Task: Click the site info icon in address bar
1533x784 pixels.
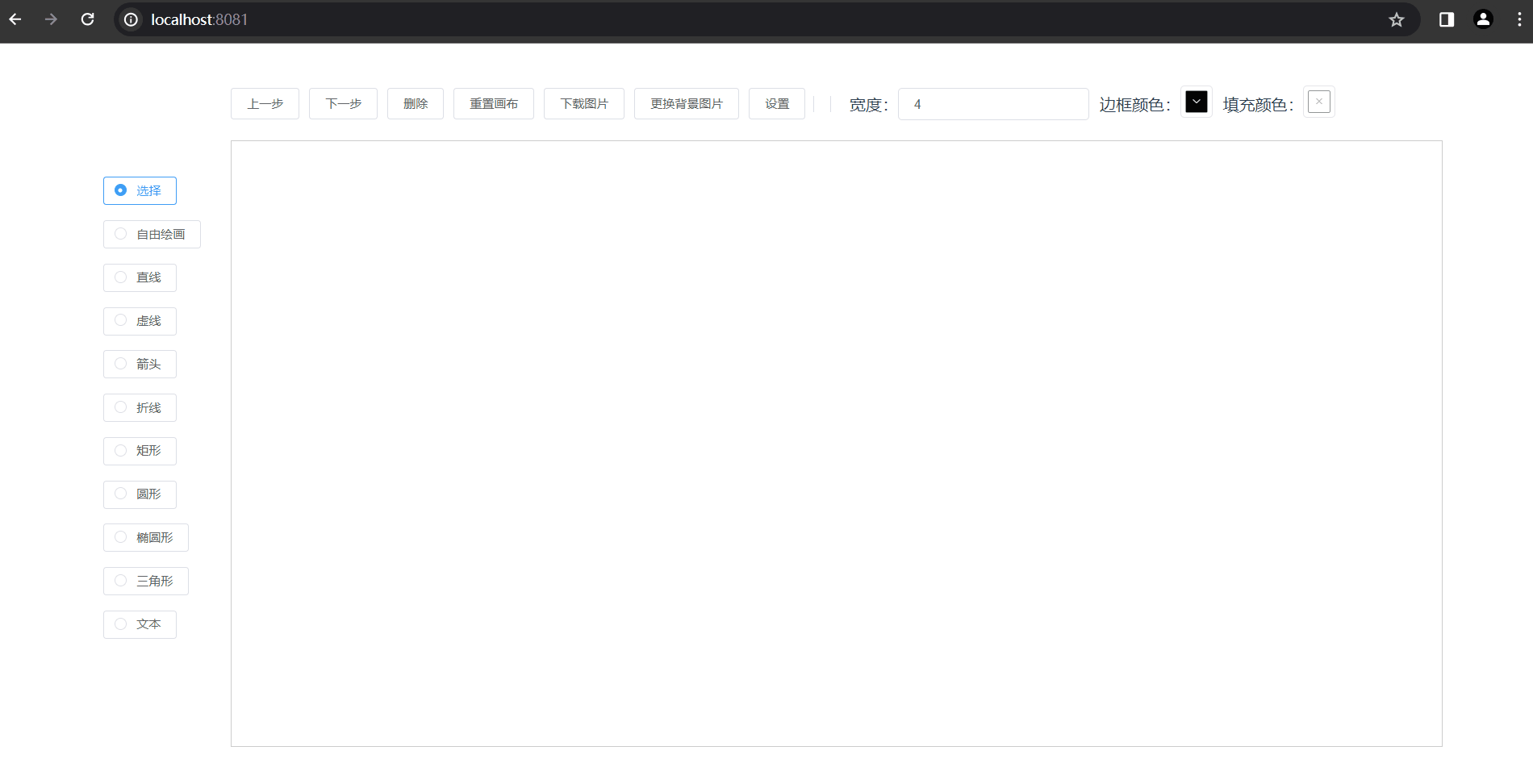Action: tap(132, 19)
